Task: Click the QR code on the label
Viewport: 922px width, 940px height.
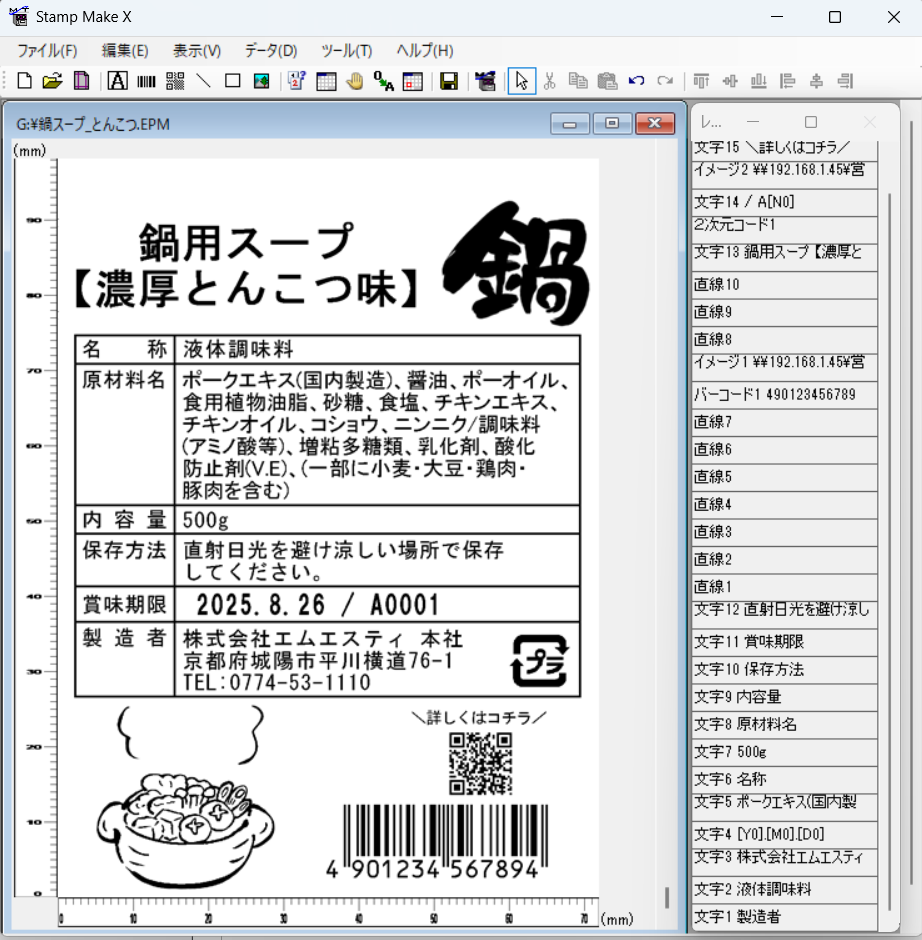Action: tap(480, 764)
